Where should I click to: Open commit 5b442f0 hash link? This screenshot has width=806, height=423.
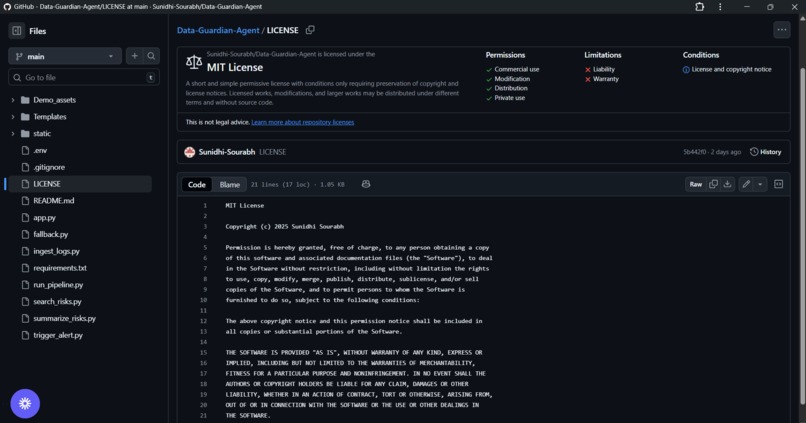[x=694, y=152]
